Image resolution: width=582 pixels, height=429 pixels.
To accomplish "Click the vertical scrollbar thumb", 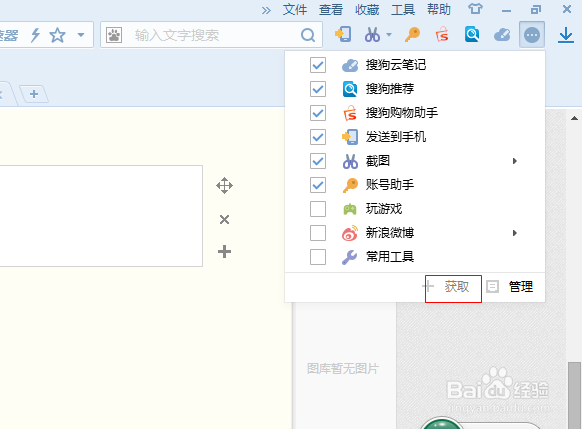I will [574, 395].
